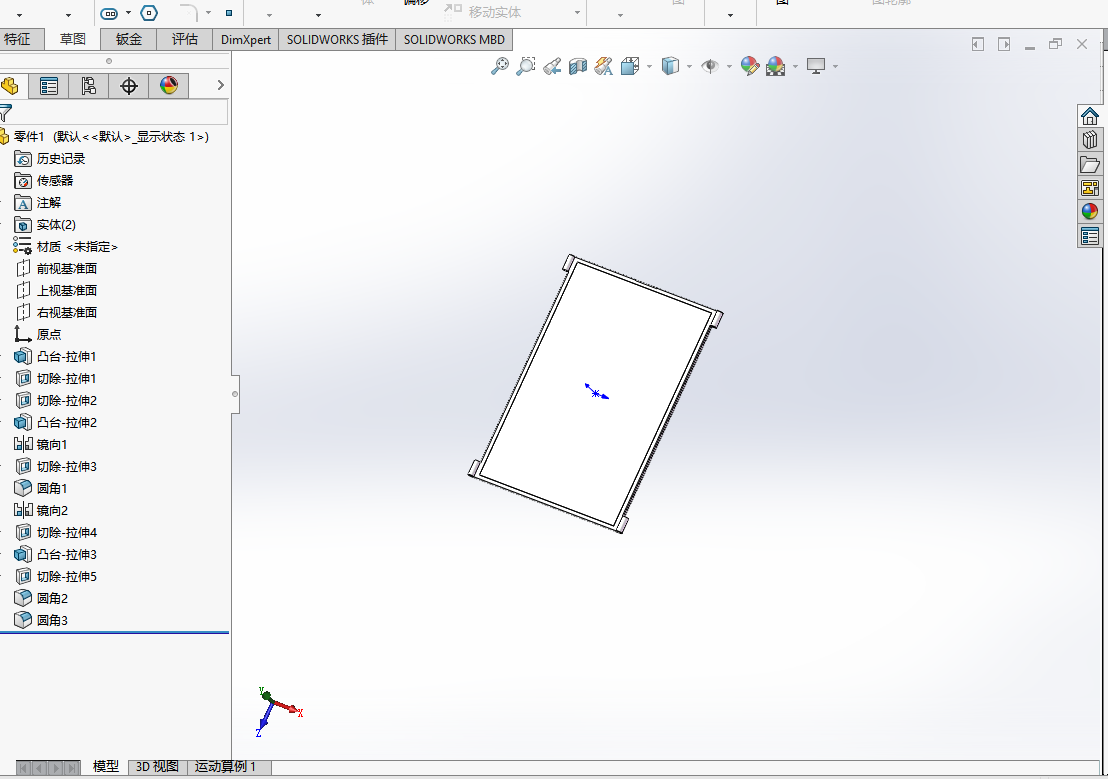Switch to the 钣金 ribbon tab
The image size is (1108, 779).
tap(129, 40)
